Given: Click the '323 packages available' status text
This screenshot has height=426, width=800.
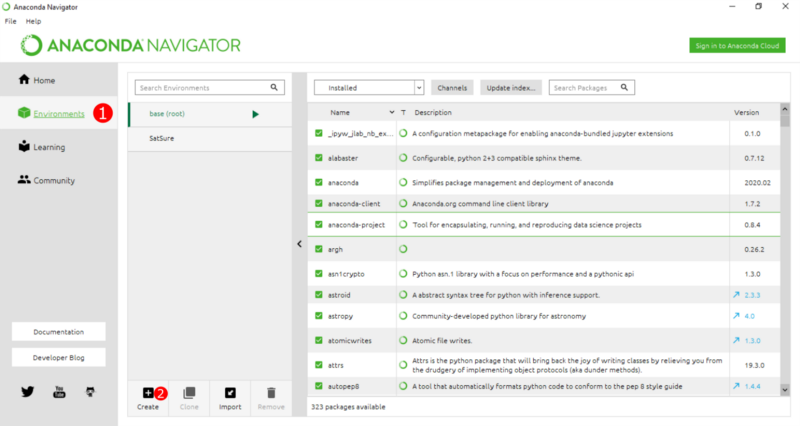Looking at the screenshot, I should (348, 407).
